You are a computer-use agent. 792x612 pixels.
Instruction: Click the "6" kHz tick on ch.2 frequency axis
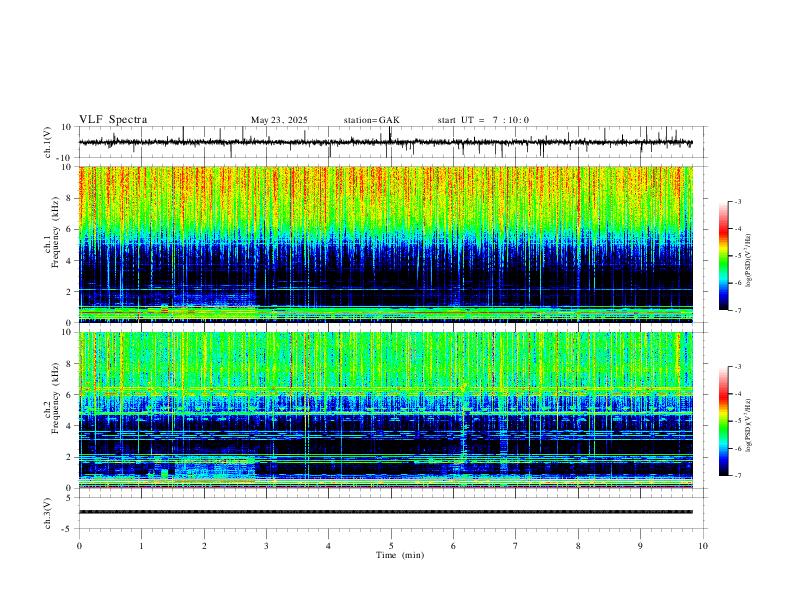click(69, 395)
